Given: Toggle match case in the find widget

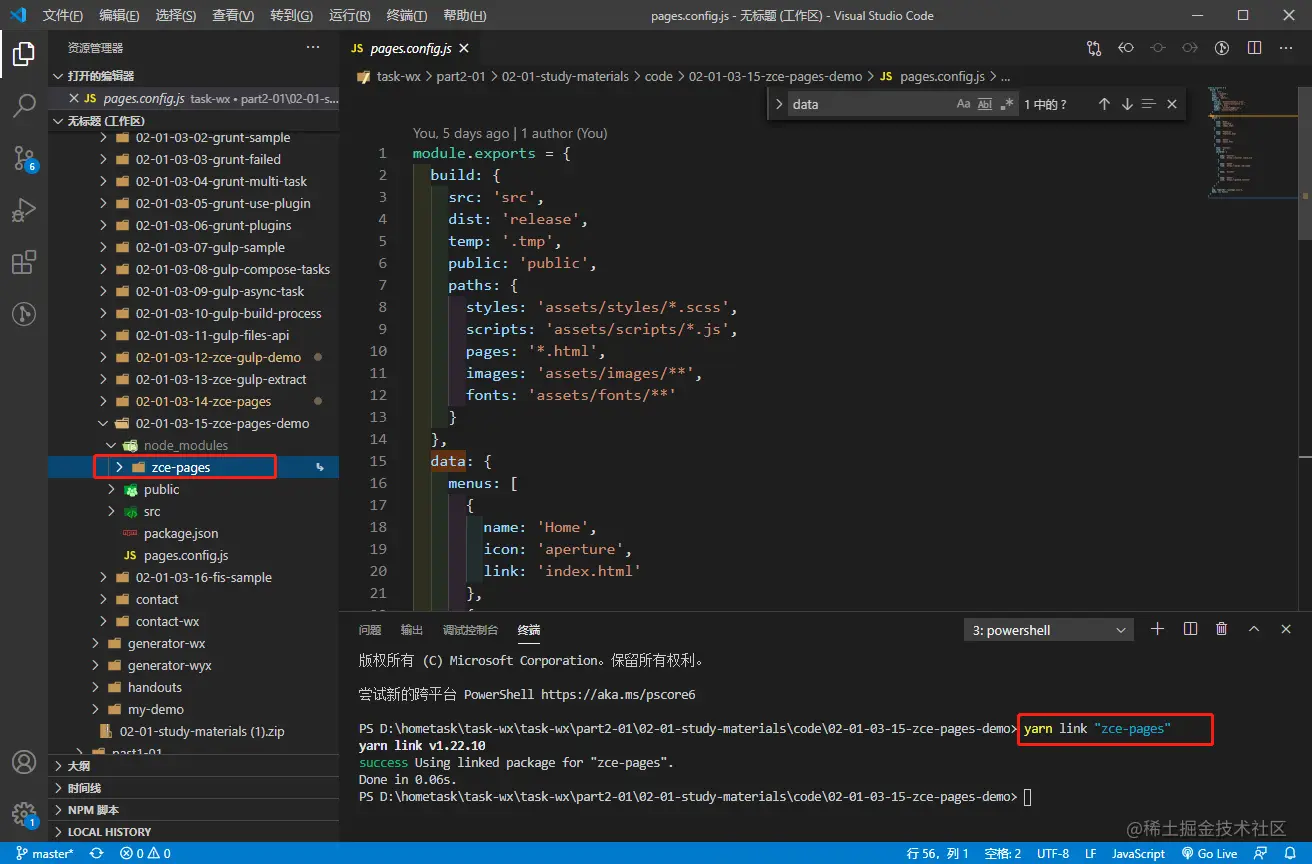Looking at the screenshot, I should pos(963,104).
